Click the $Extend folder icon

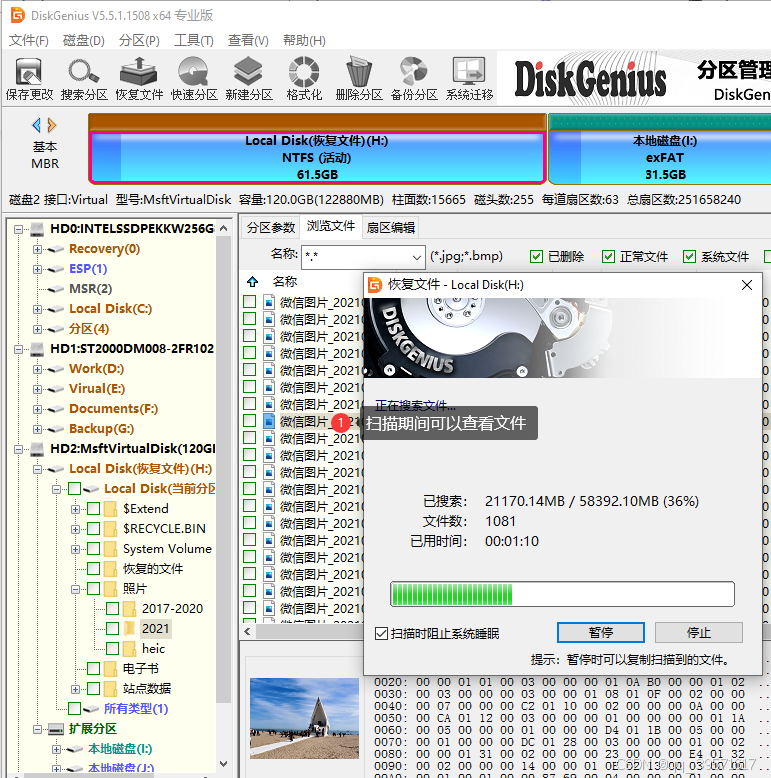111,509
